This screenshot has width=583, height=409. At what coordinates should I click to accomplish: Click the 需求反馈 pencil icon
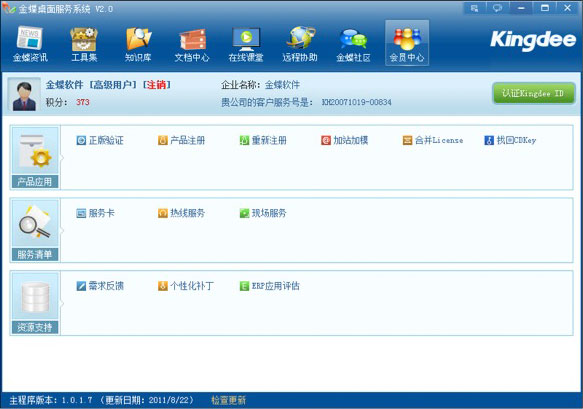tap(81, 286)
